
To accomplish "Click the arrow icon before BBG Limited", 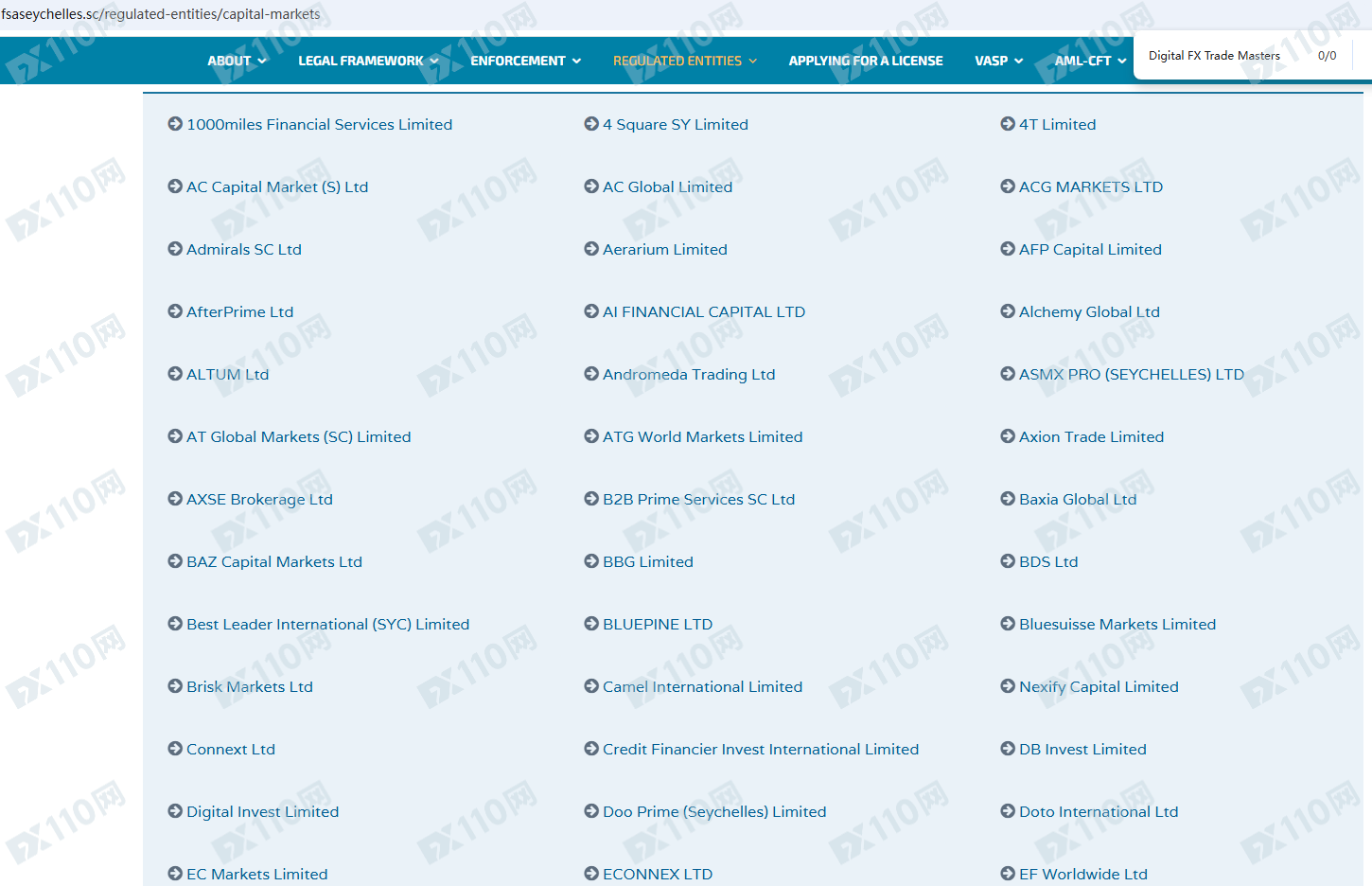I will (x=591, y=561).
